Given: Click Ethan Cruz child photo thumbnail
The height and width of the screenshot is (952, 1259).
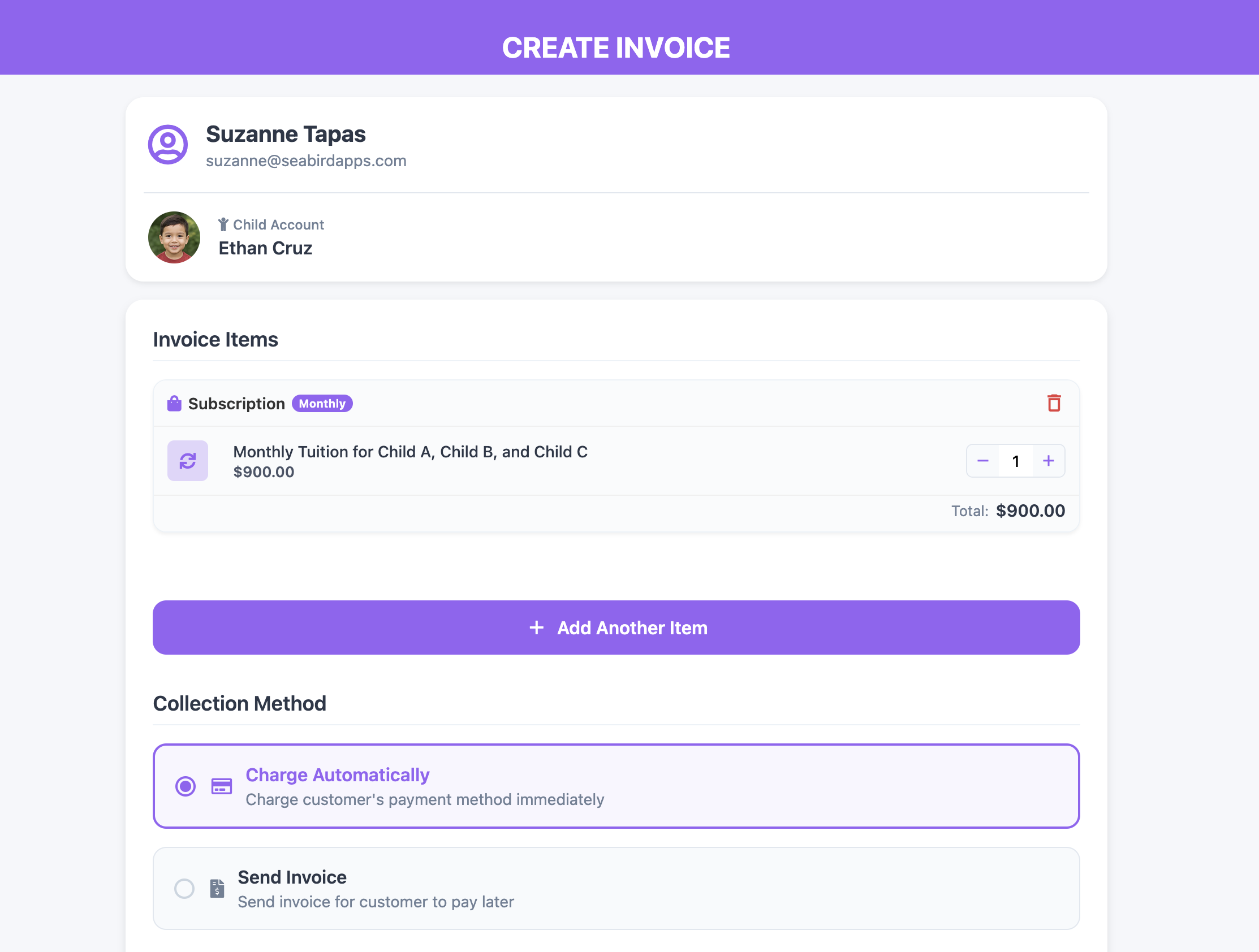Looking at the screenshot, I should coord(174,237).
